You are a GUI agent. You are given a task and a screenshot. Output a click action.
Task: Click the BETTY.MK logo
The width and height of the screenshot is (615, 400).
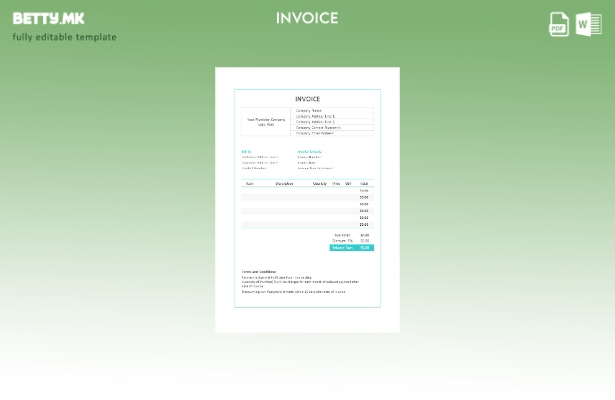pos(48,18)
